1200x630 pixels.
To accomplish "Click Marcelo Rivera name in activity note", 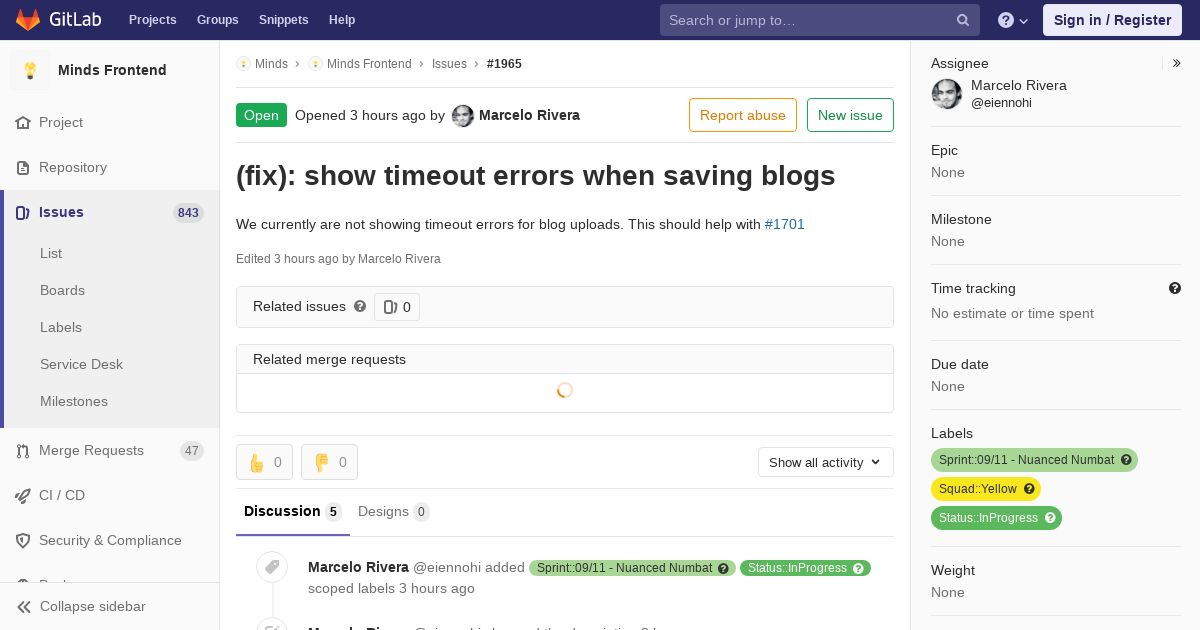I will (x=358, y=567).
